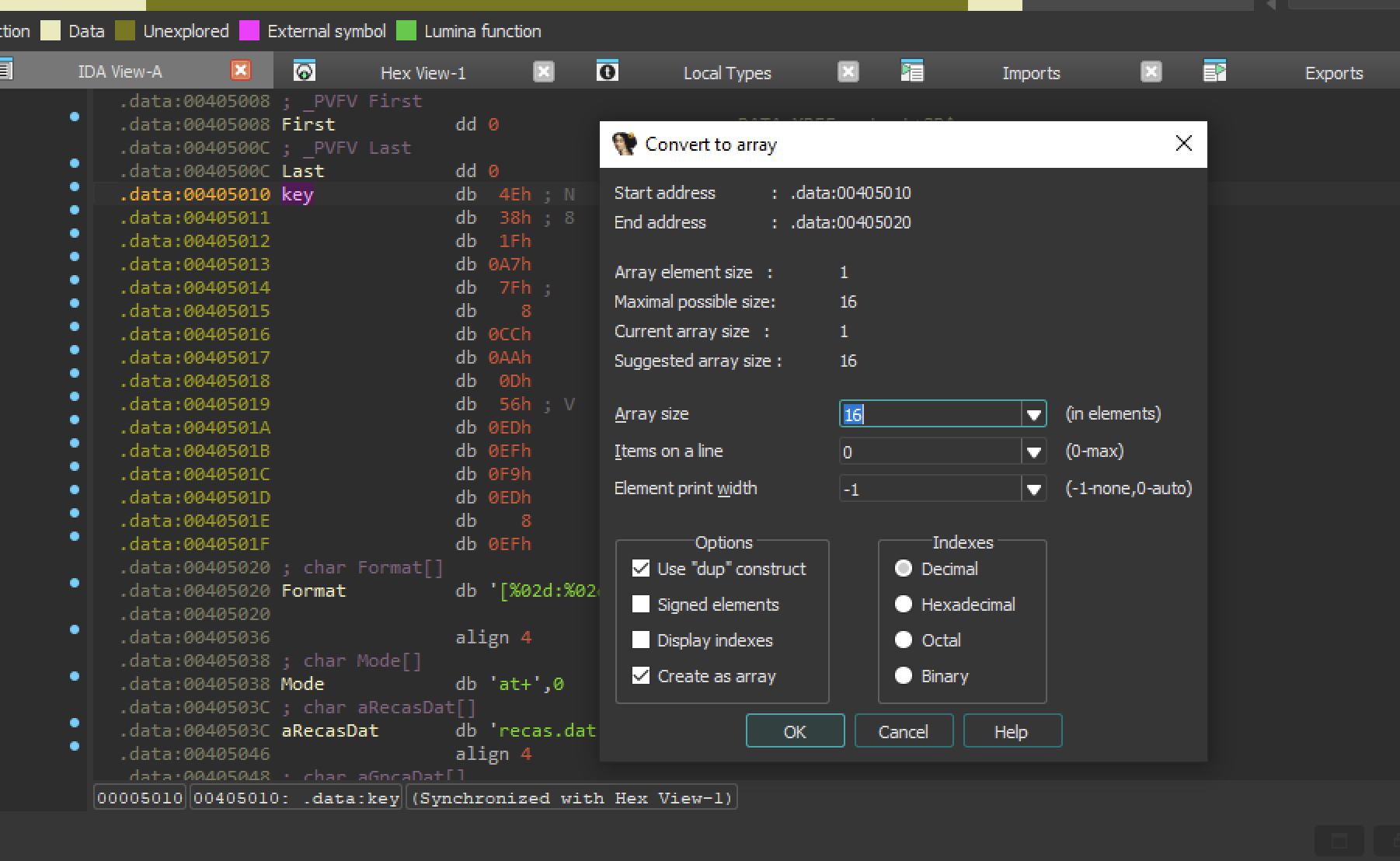
Task: Click the Hex View-1 tab icon
Action: (x=305, y=71)
